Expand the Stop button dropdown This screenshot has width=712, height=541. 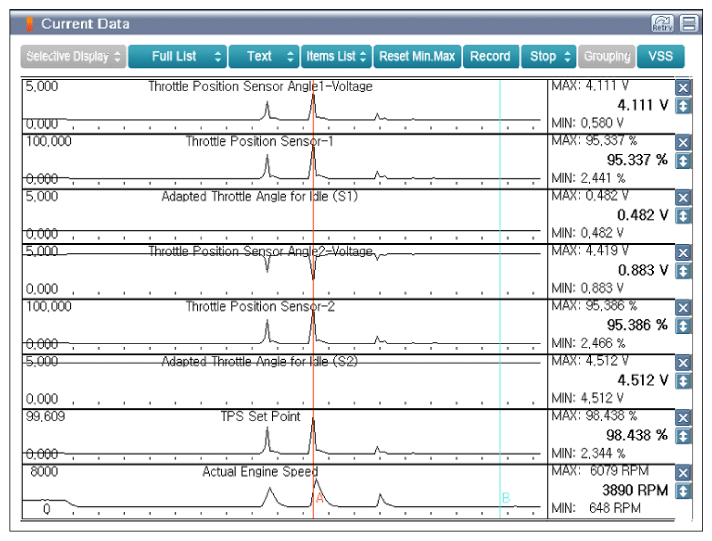(549, 56)
